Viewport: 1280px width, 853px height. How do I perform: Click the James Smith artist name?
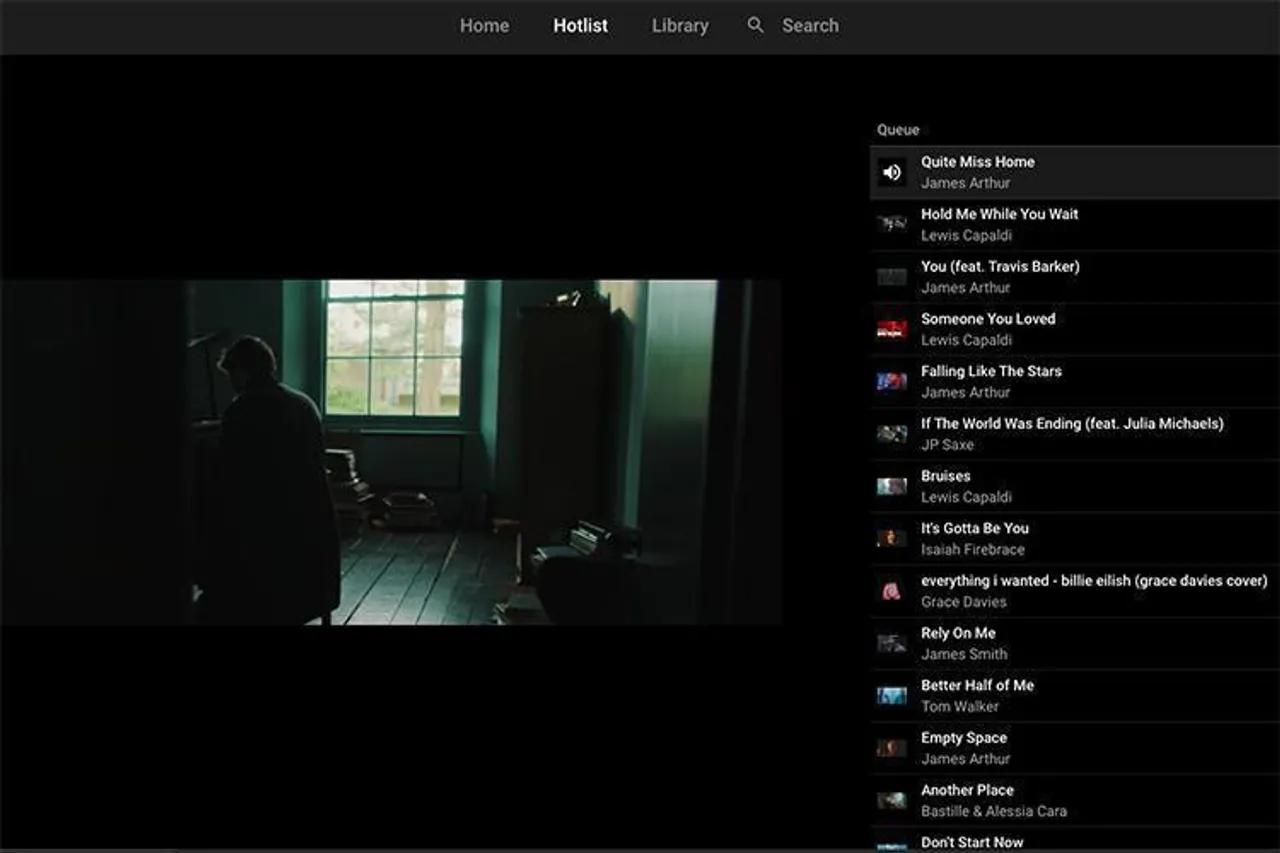[x=964, y=654]
